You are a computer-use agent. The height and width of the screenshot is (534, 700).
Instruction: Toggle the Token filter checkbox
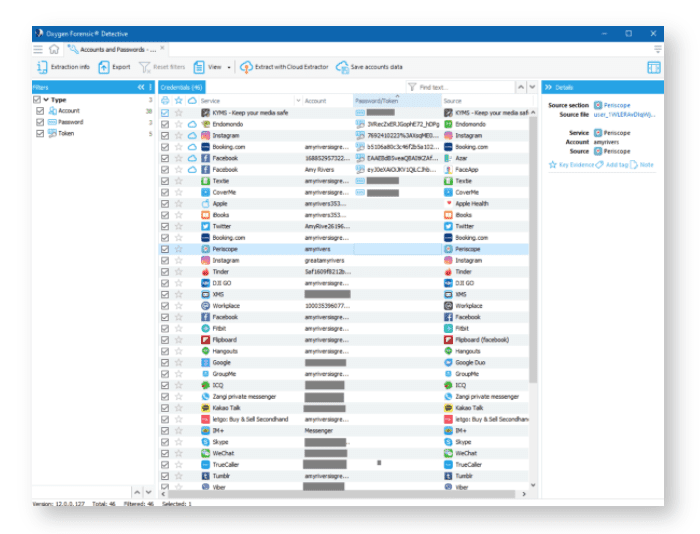click(x=40, y=133)
